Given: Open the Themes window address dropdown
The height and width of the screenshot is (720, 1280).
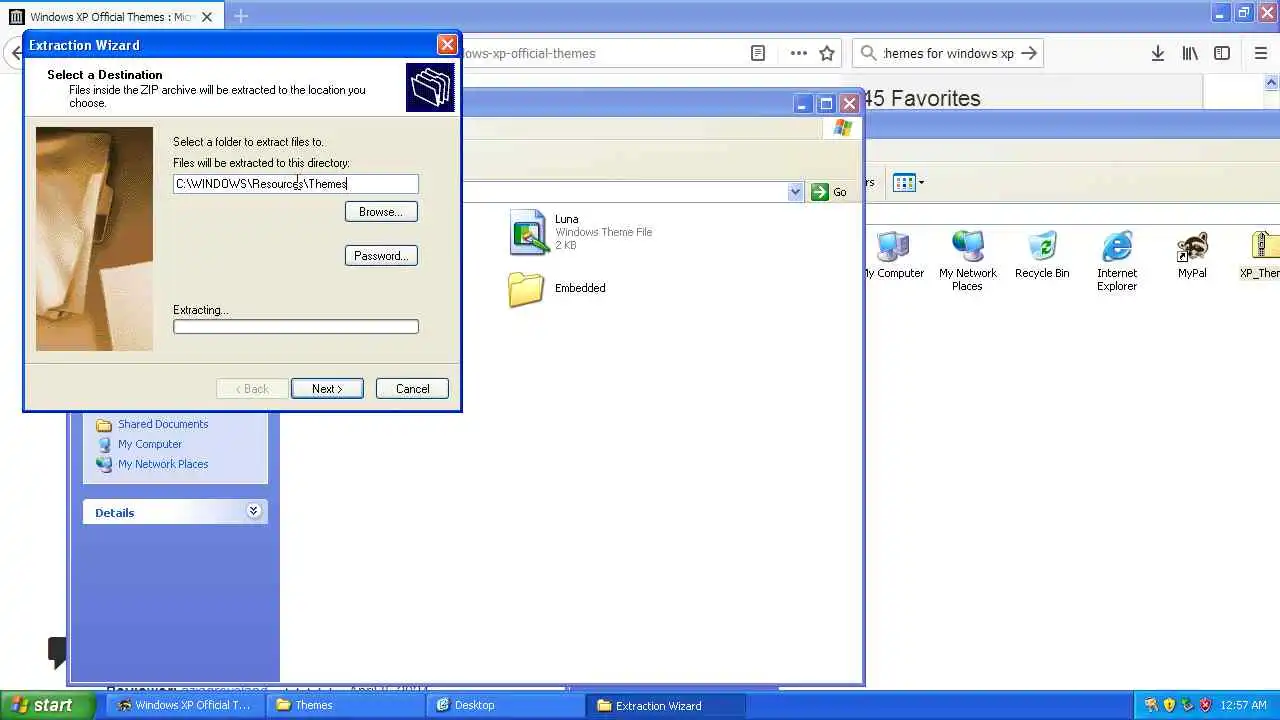Looking at the screenshot, I should [795, 192].
